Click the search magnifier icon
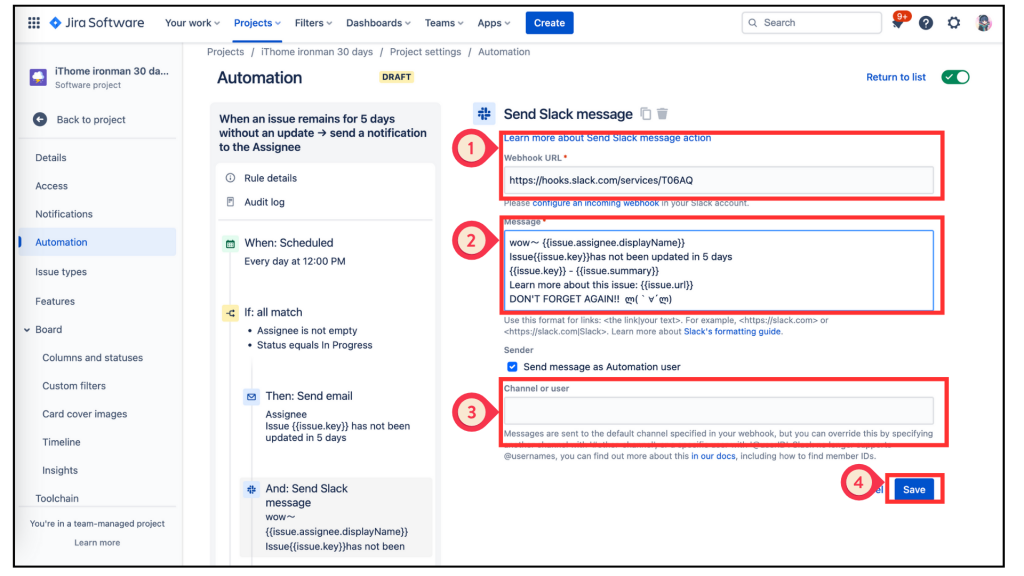1024x576 pixels. click(x=753, y=23)
